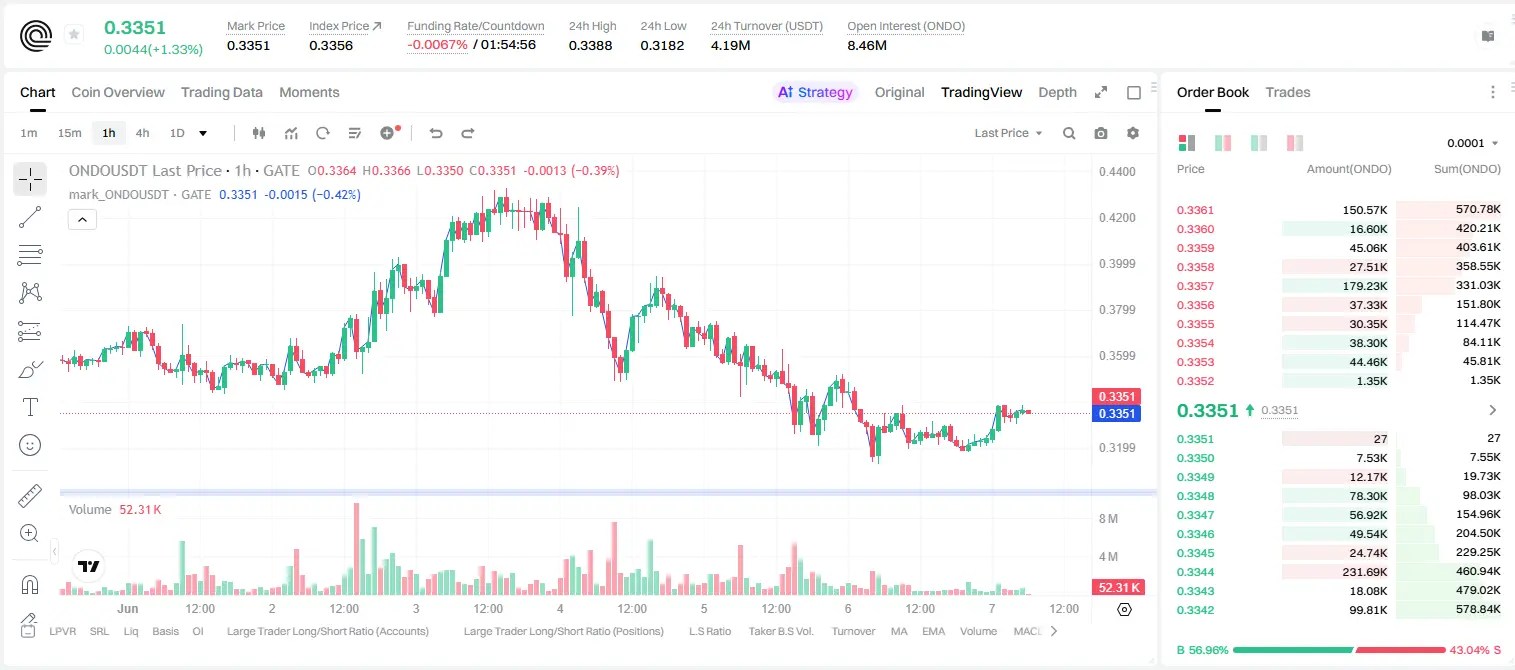
Task: Open the emoji sticker tool
Action: tap(30, 445)
